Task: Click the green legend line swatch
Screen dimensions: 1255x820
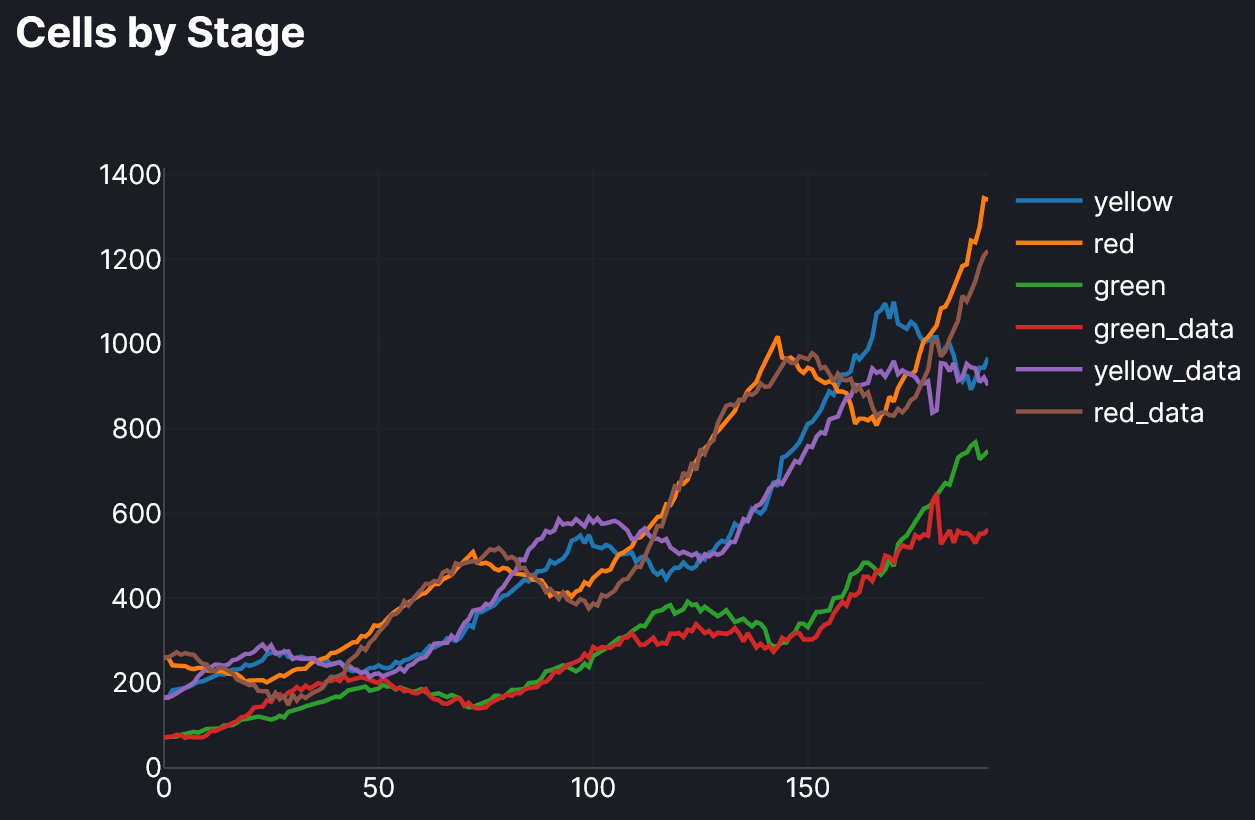Action: coord(1049,287)
